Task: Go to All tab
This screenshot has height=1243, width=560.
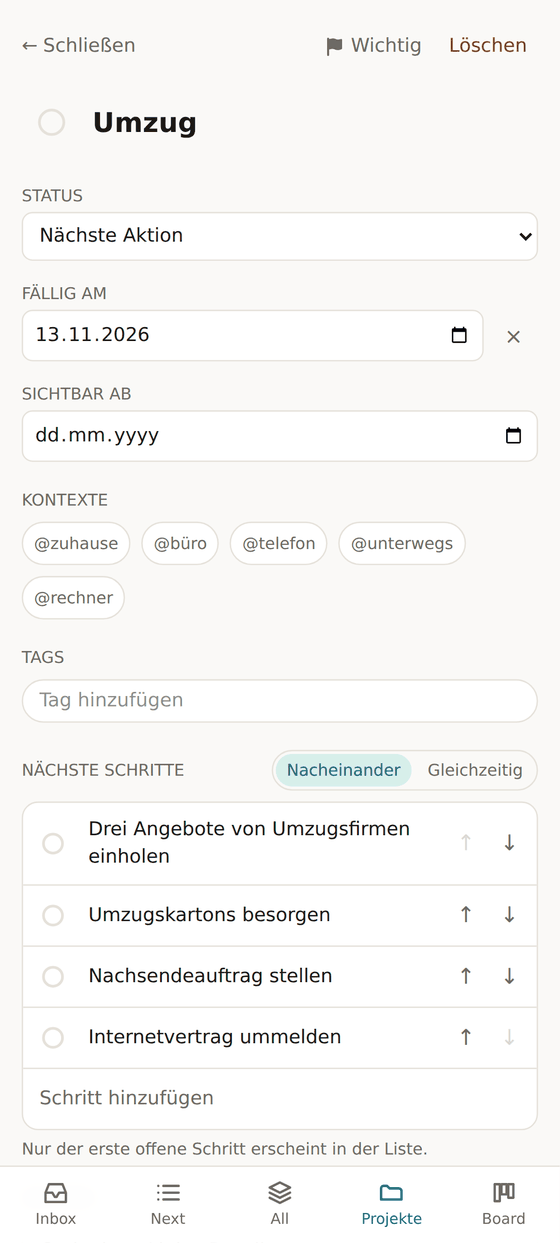Action: pyautogui.click(x=280, y=1204)
